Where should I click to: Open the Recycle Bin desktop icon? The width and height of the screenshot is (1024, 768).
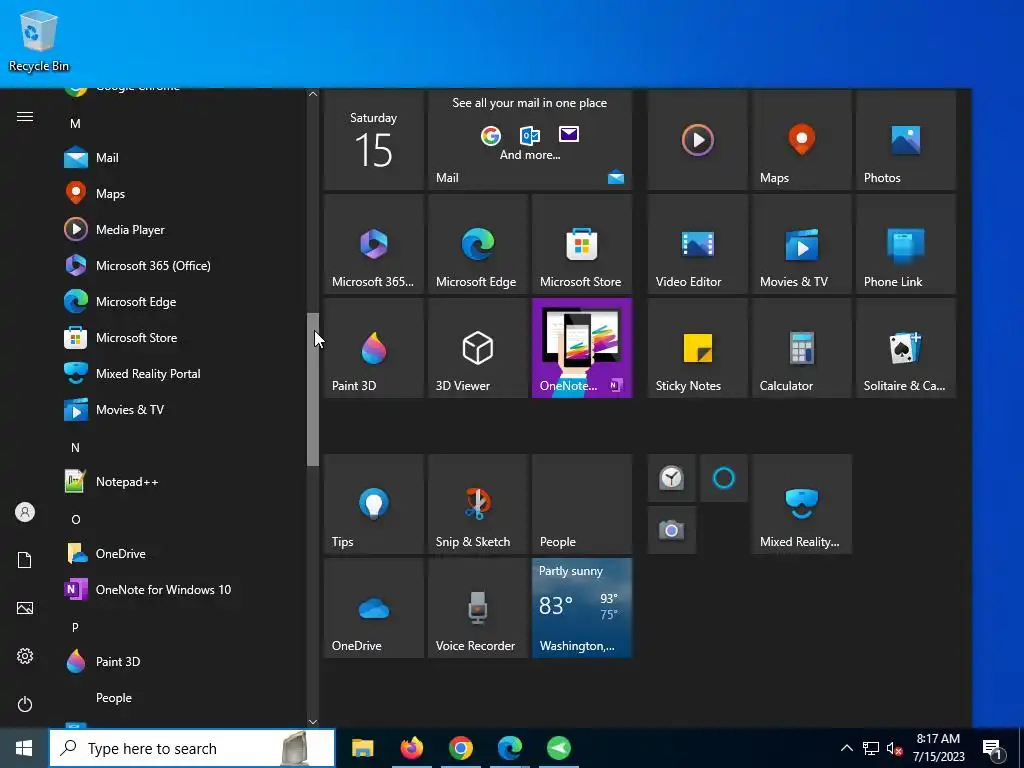(x=39, y=40)
